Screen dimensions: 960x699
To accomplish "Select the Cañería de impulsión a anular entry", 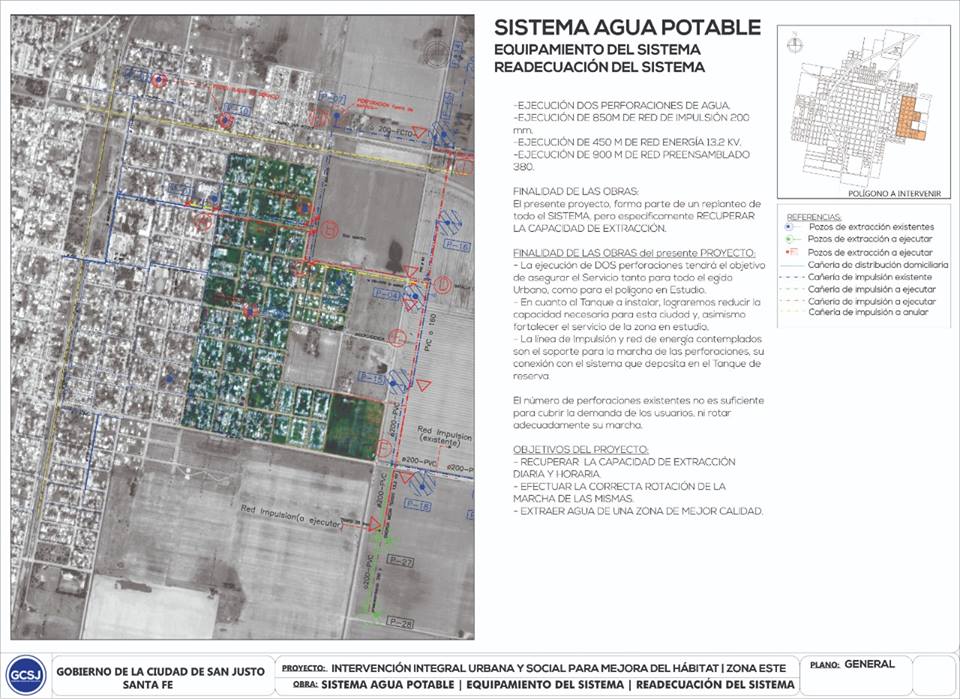I will tap(872, 313).
